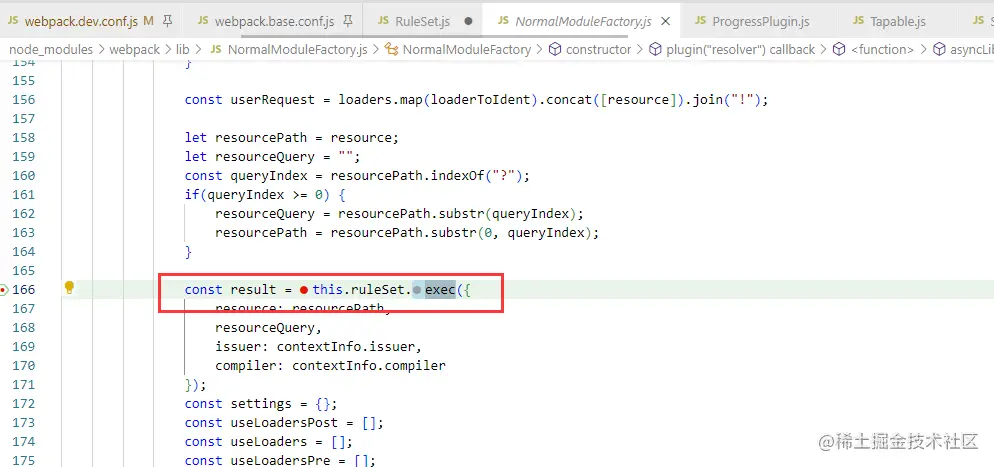Click this.ruleSet on line 166
Image resolution: width=994 pixels, height=467 pixels.
(x=358, y=290)
